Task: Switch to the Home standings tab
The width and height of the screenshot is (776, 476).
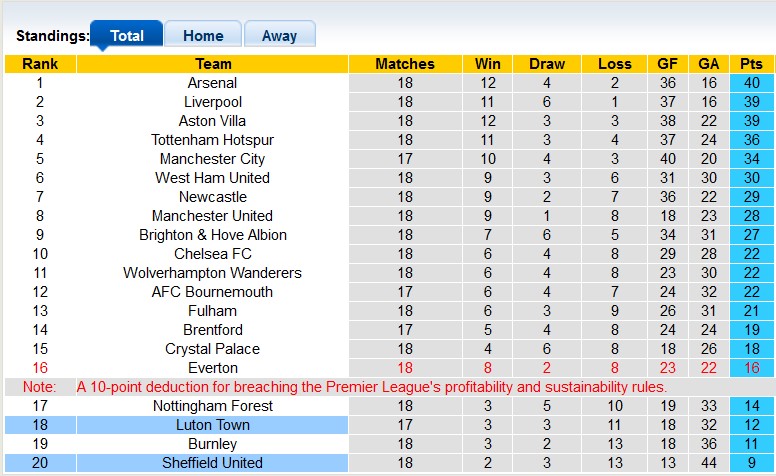Action: click(203, 36)
